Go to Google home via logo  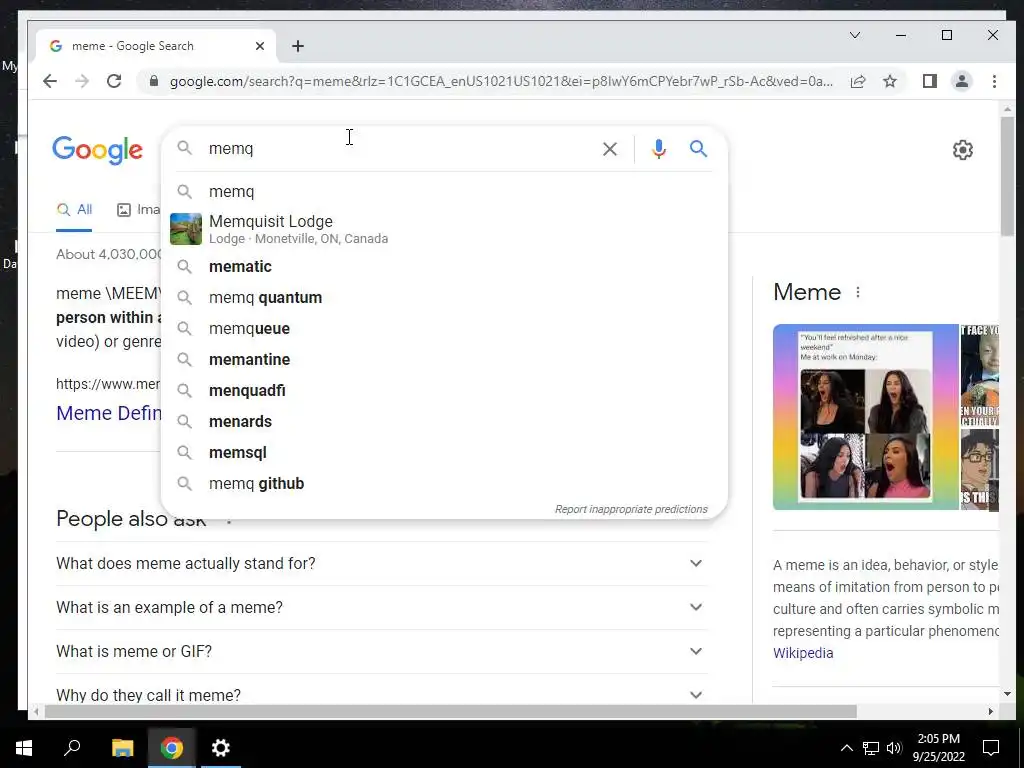pos(97,150)
